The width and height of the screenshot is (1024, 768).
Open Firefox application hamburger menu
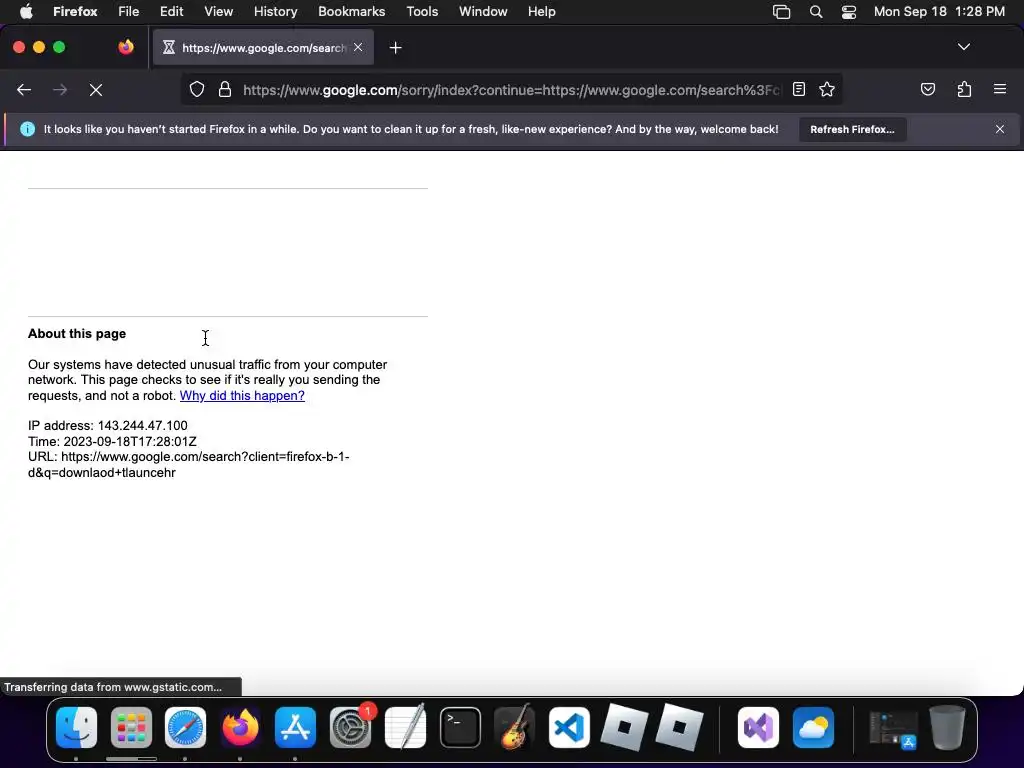[x=1000, y=89]
